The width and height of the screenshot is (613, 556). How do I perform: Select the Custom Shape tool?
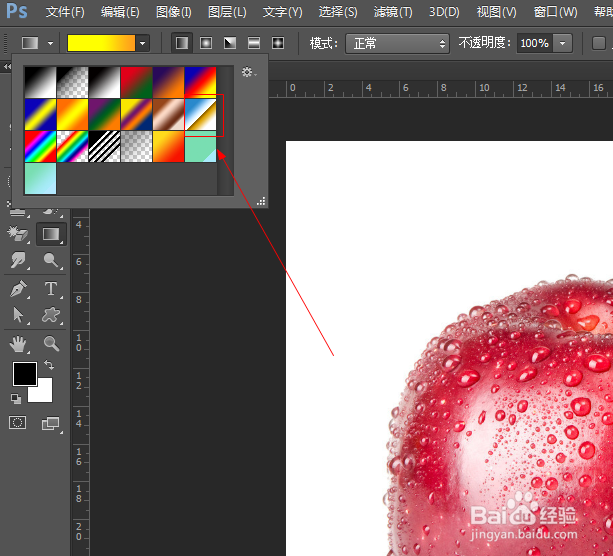point(51,315)
